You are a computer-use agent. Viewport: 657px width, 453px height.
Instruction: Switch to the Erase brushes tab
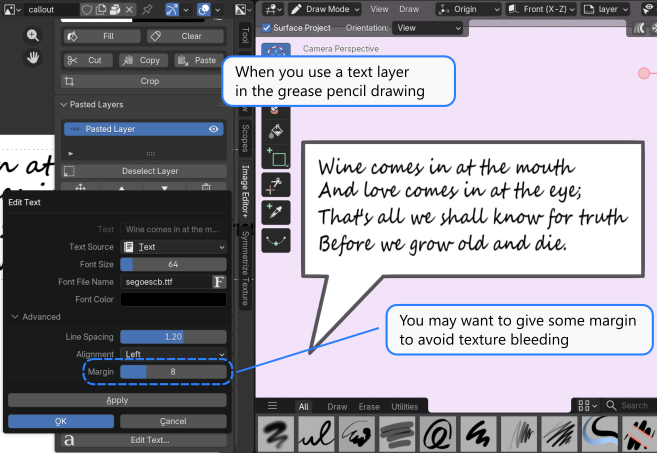click(x=369, y=406)
